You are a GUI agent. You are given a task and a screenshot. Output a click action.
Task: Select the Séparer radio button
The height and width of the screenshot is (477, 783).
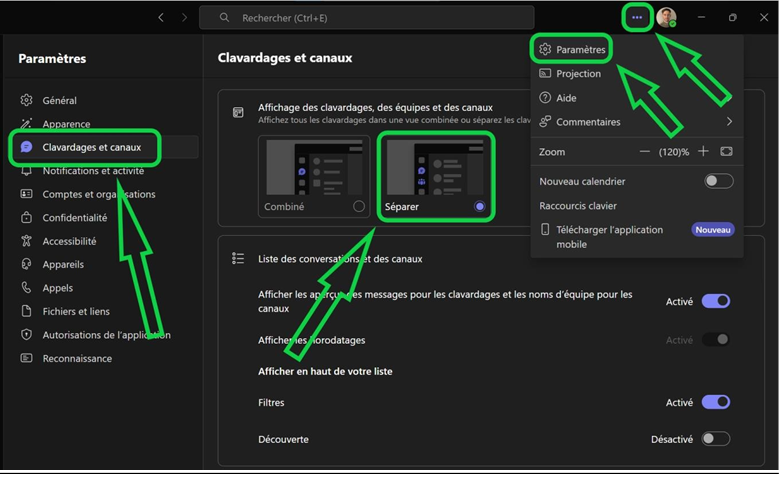point(479,206)
